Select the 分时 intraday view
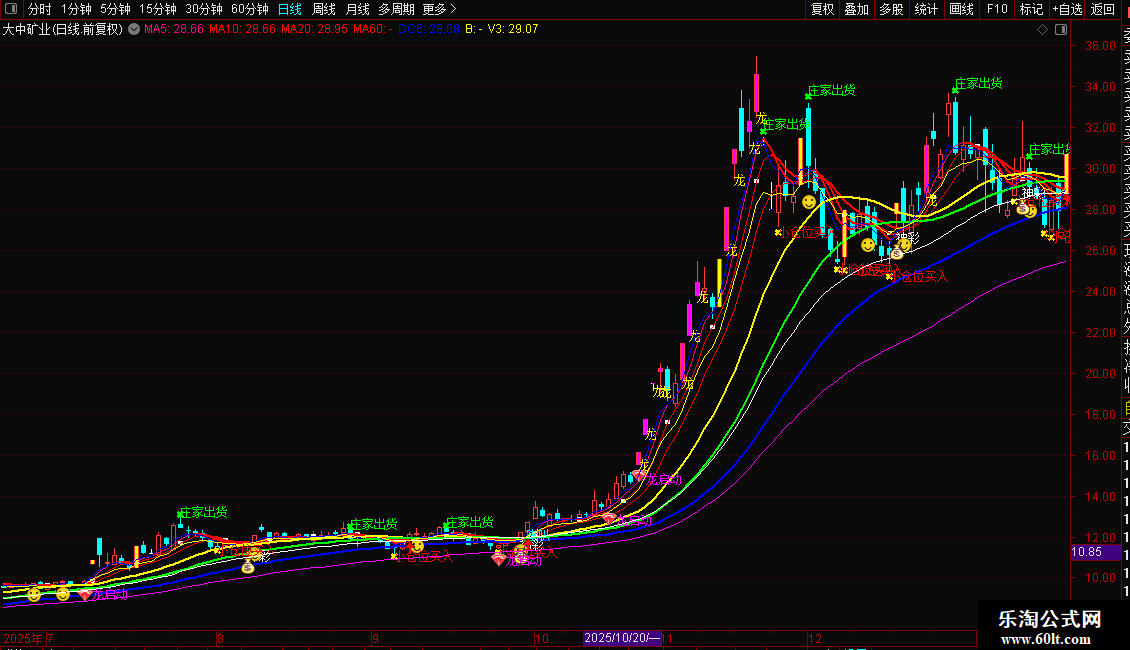This screenshot has height=650, width=1130. coord(39,9)
